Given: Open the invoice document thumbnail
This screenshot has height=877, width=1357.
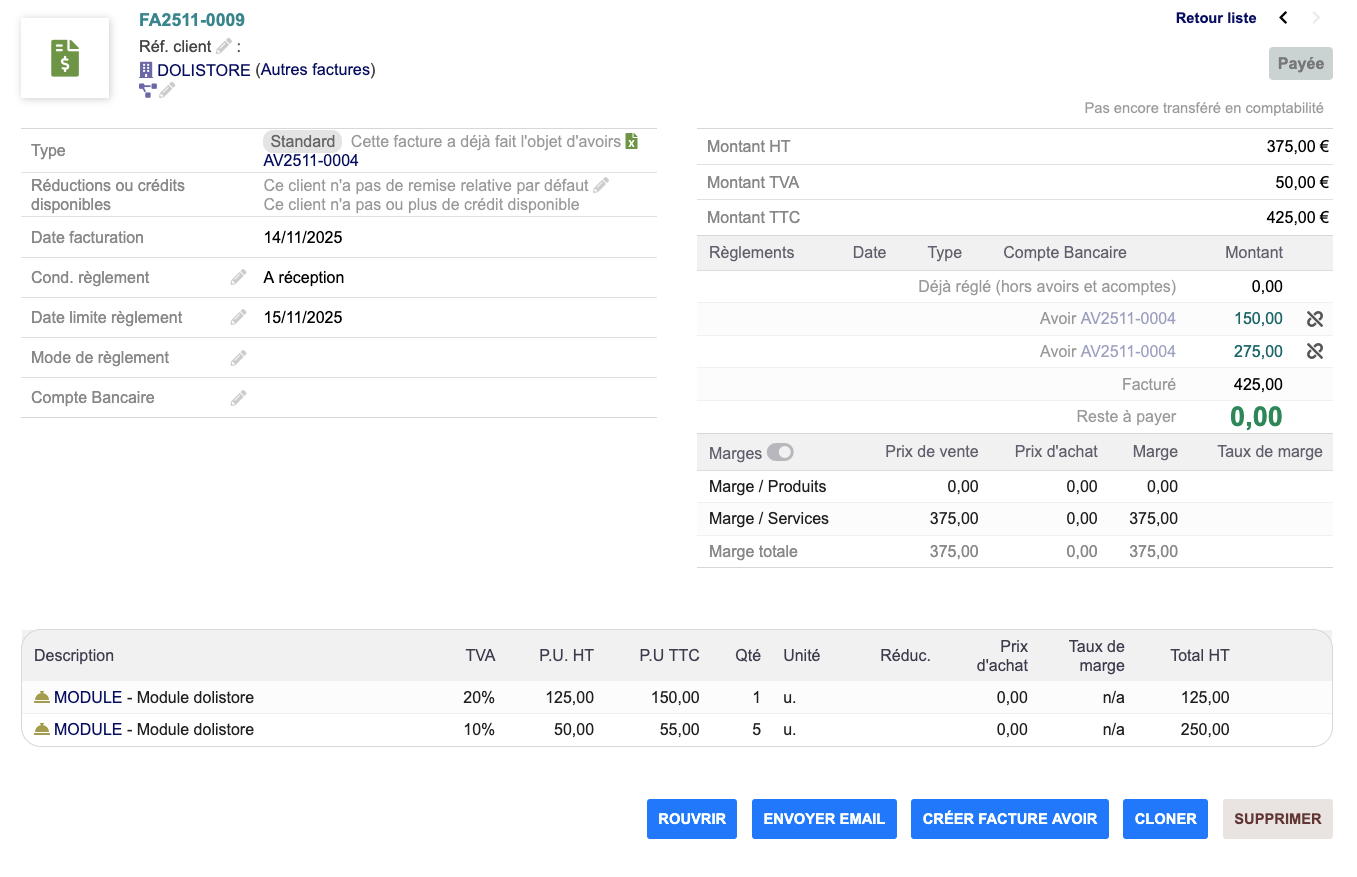Looking at the screenshot, I should pos(65,58).
